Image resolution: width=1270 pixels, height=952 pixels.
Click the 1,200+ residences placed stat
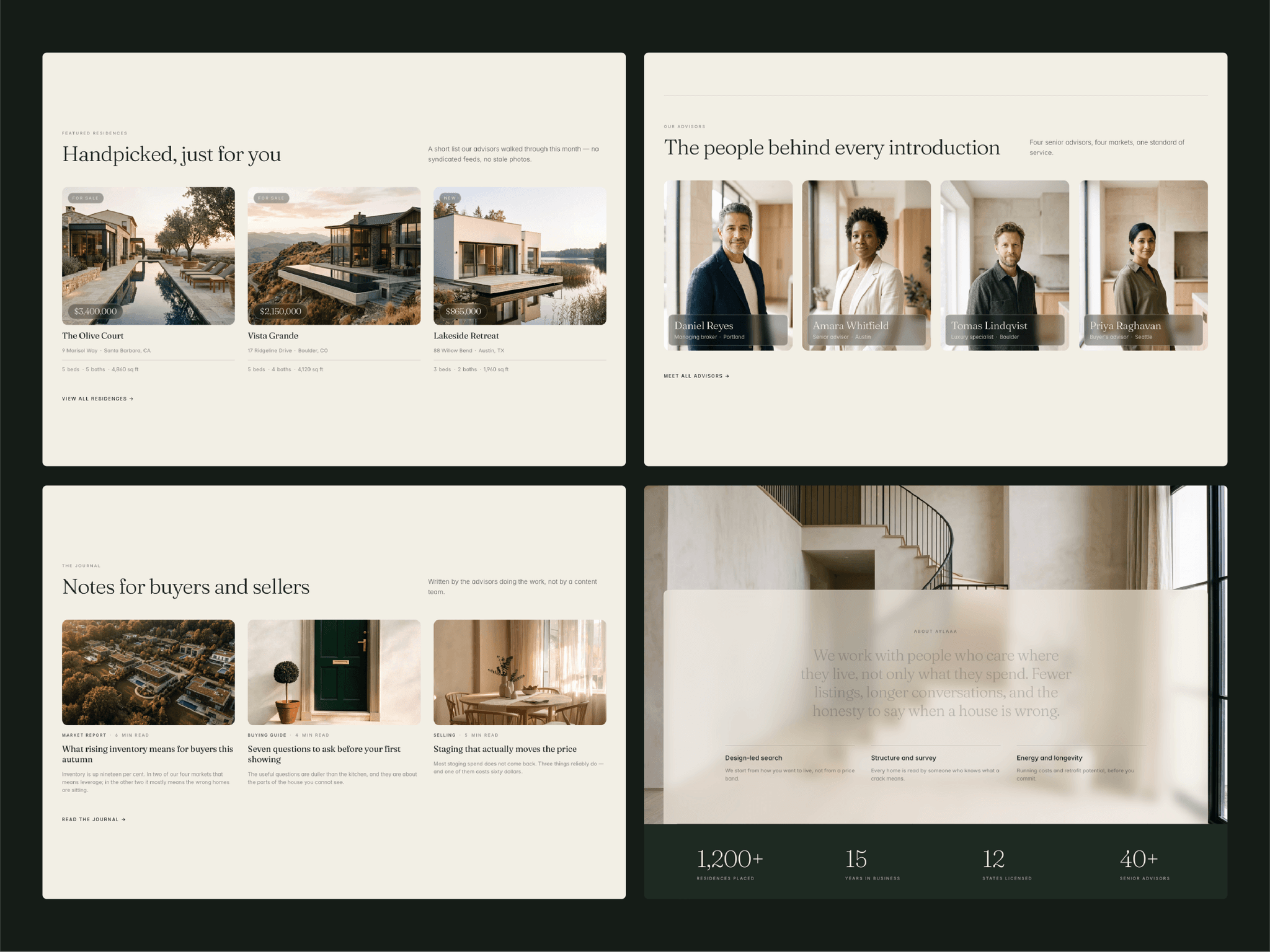click(x=730, y=864)
